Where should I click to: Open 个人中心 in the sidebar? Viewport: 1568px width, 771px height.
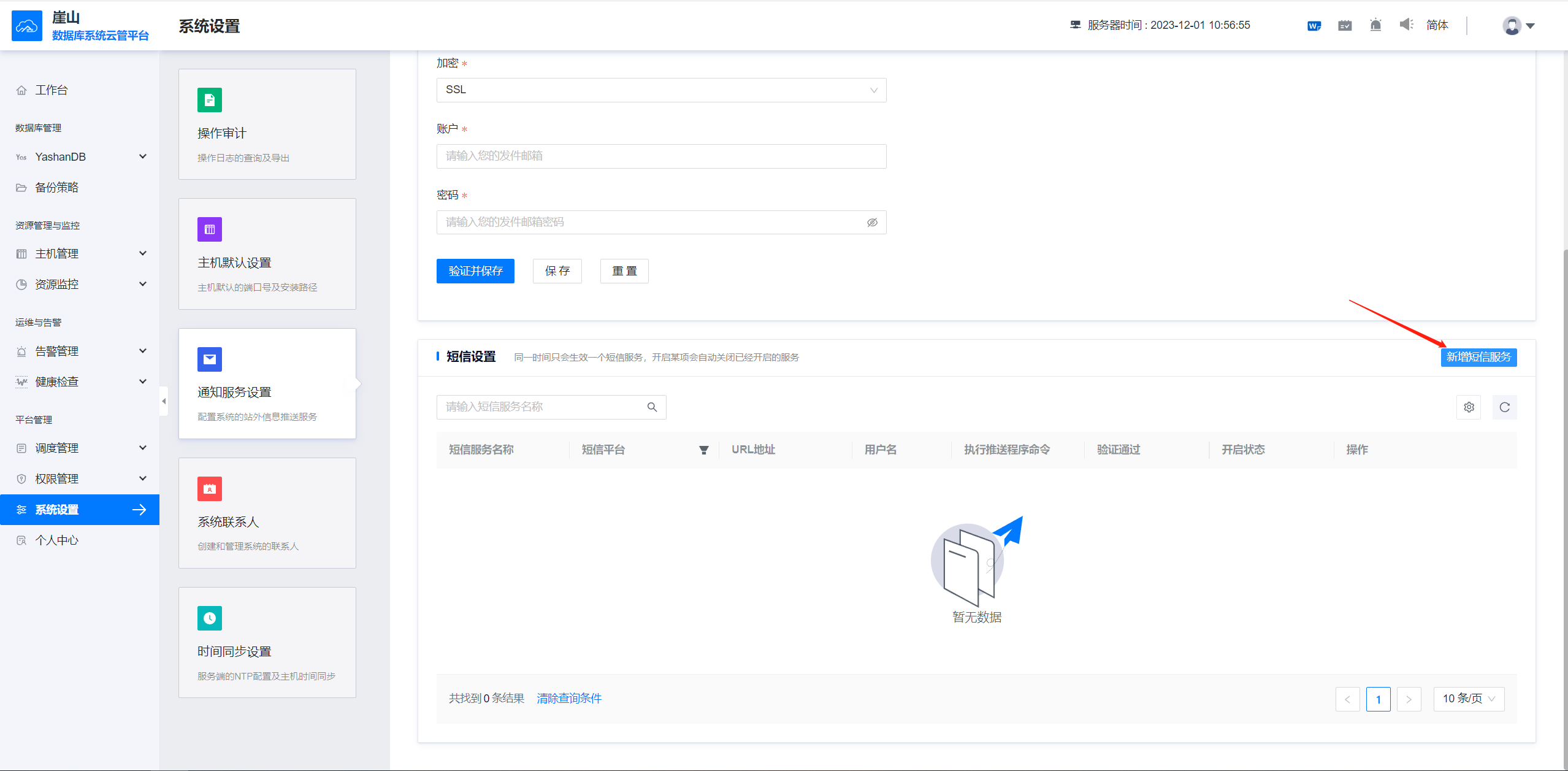tap(56, 540)
